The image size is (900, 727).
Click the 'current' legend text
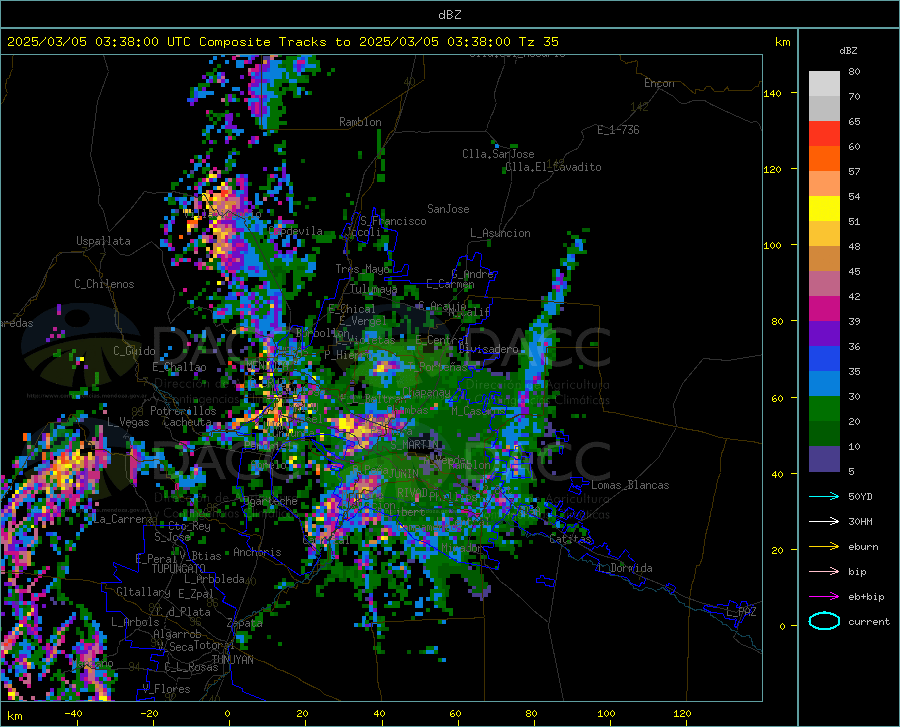point(869,621)
